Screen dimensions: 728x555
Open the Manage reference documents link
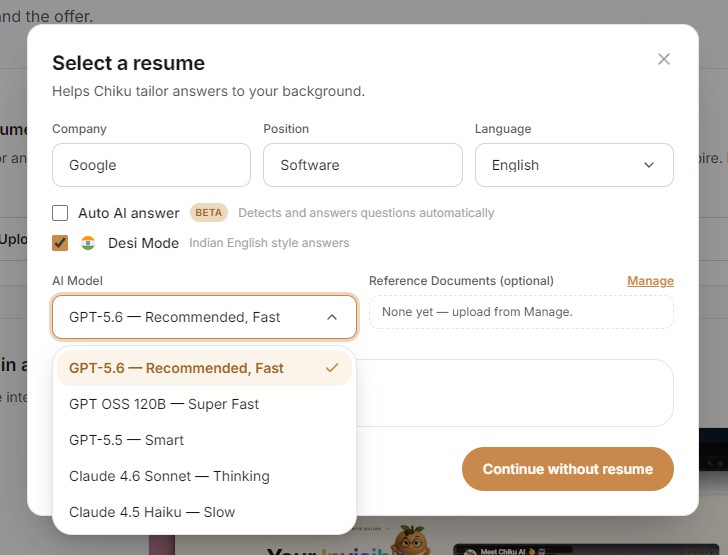tap(650, 281)
